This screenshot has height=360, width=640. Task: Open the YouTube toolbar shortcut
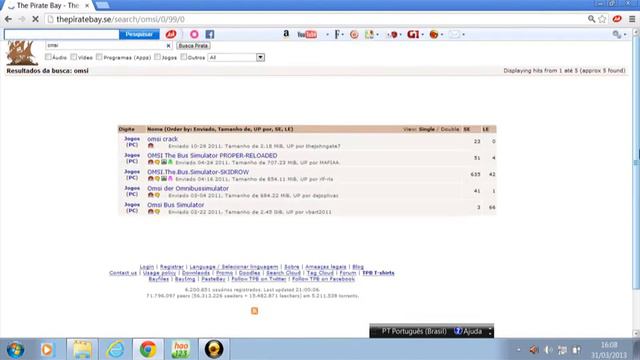[x=307, y=35]
